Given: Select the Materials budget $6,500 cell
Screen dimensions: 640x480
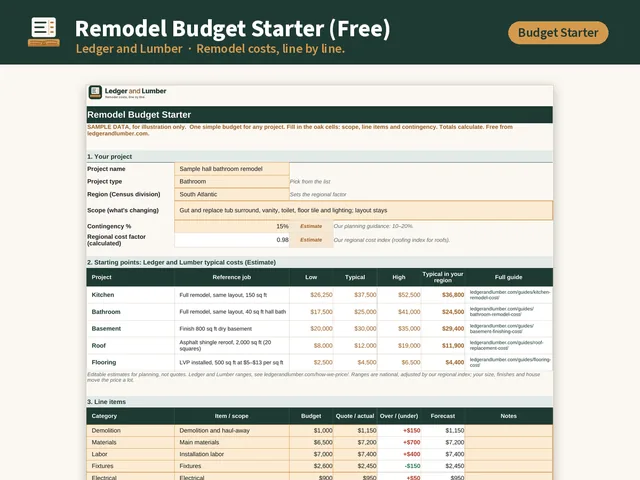Looking at the screenshot, I should [x=311, y=442].
